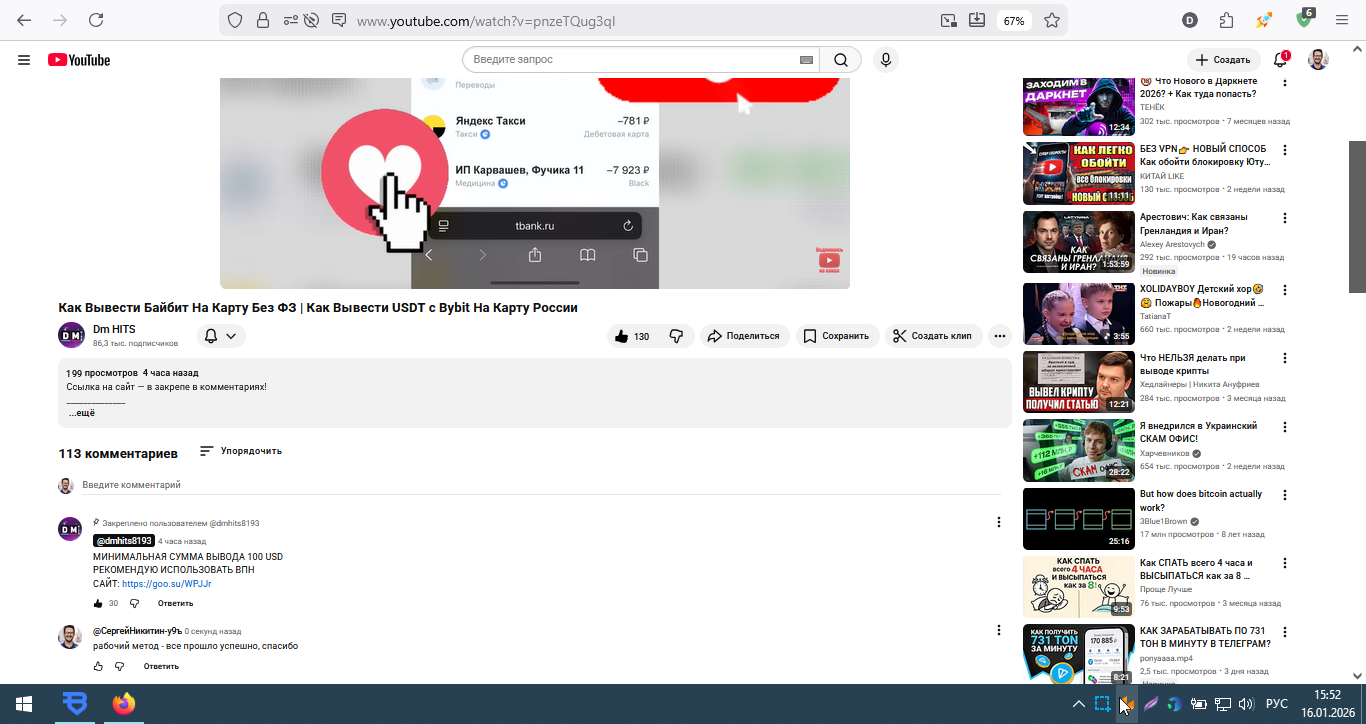Open the account avatar menu
The image size is (1366, 724).
pyautogui.click(x=1319, y=60)
